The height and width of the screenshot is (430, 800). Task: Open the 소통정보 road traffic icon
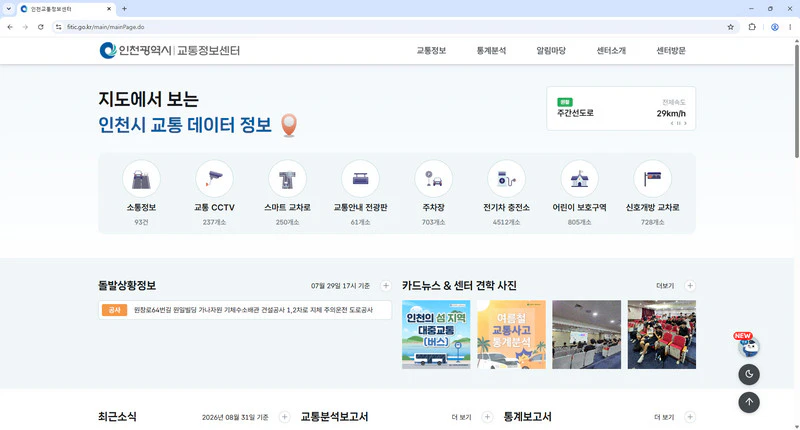point(141,179)
